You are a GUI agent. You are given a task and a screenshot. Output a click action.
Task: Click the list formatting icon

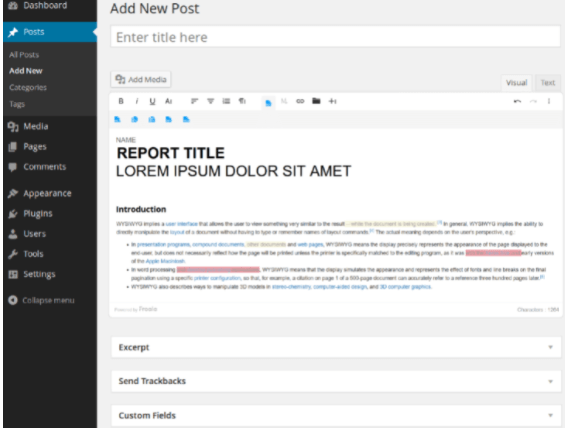click(x=226, y=101)
